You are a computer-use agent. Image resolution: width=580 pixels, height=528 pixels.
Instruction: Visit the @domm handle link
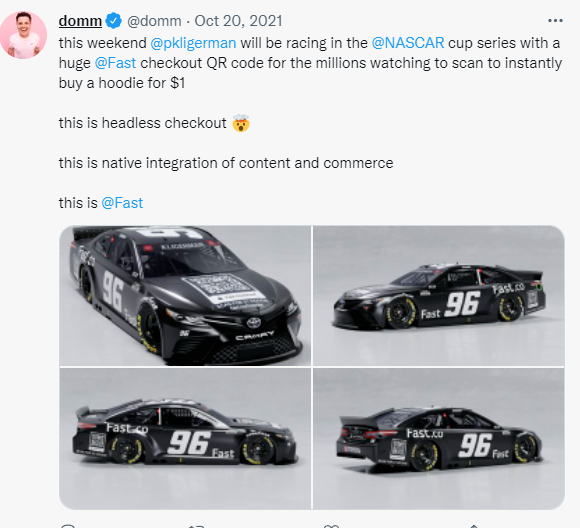point(154,21)
